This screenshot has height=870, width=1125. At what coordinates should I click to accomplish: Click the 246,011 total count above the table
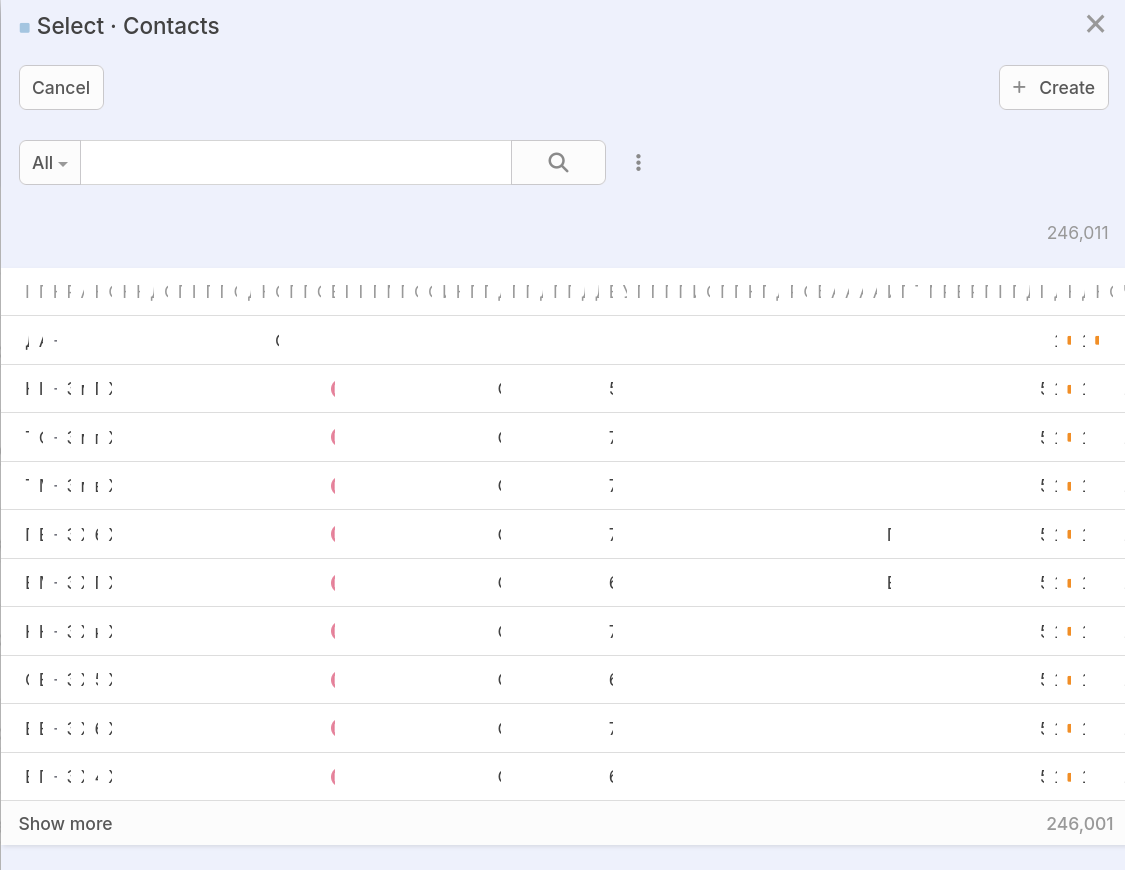tap(1077, 233)
